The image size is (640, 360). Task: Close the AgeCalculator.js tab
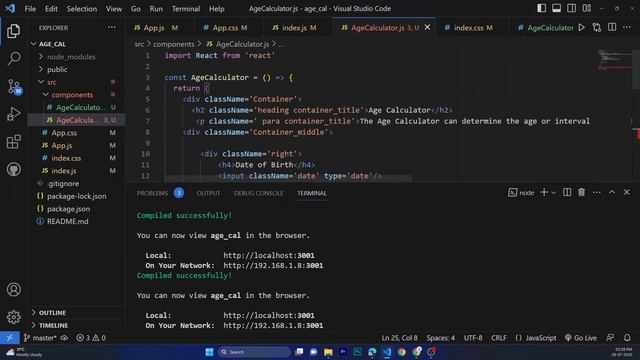click(427, 27)
